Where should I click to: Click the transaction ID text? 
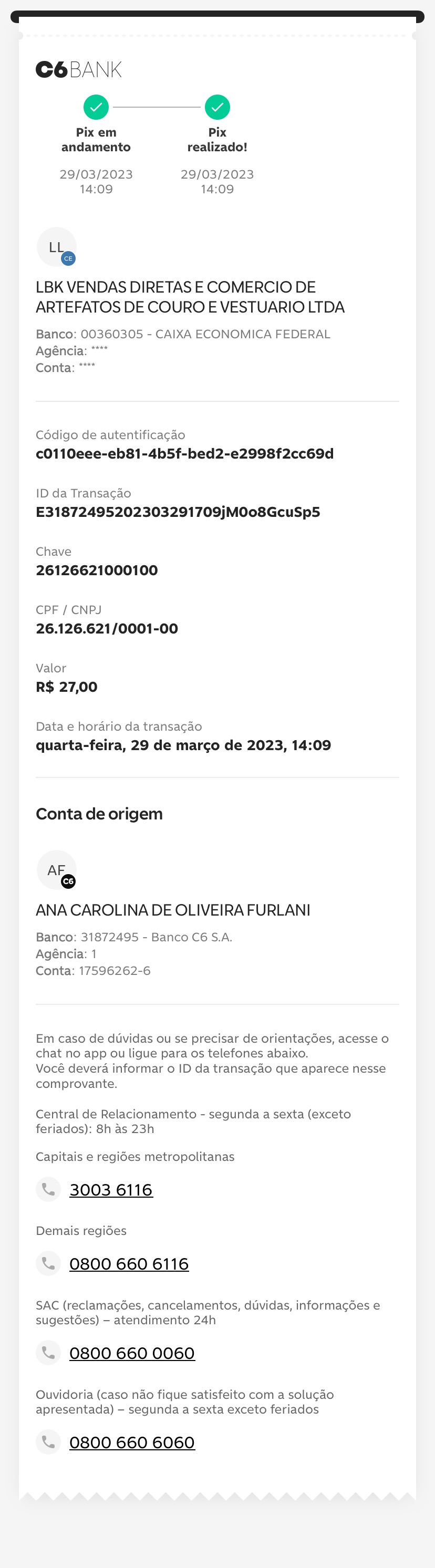click(178, 512)
